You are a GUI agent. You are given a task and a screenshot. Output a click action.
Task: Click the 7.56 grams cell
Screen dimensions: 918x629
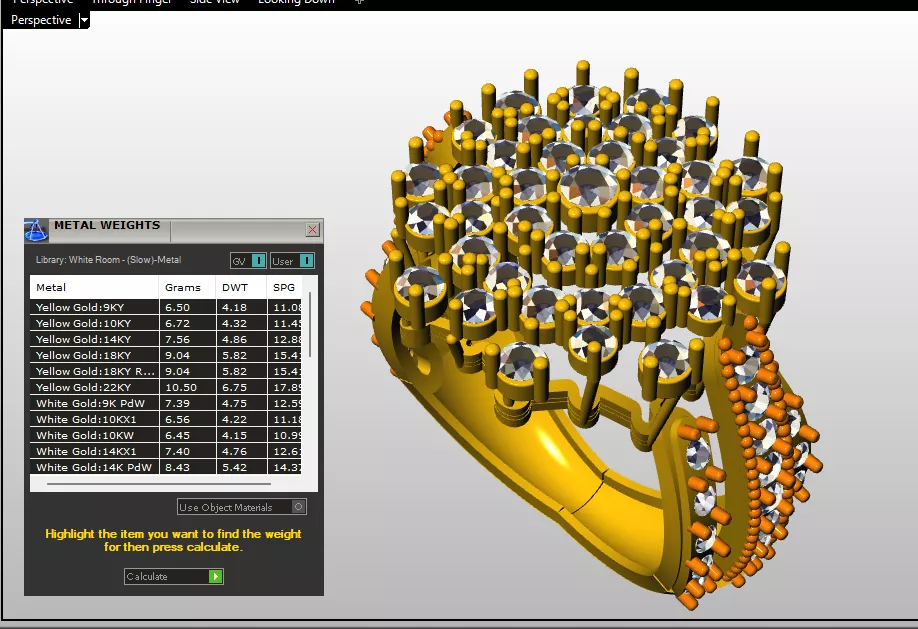click(187, 339)
